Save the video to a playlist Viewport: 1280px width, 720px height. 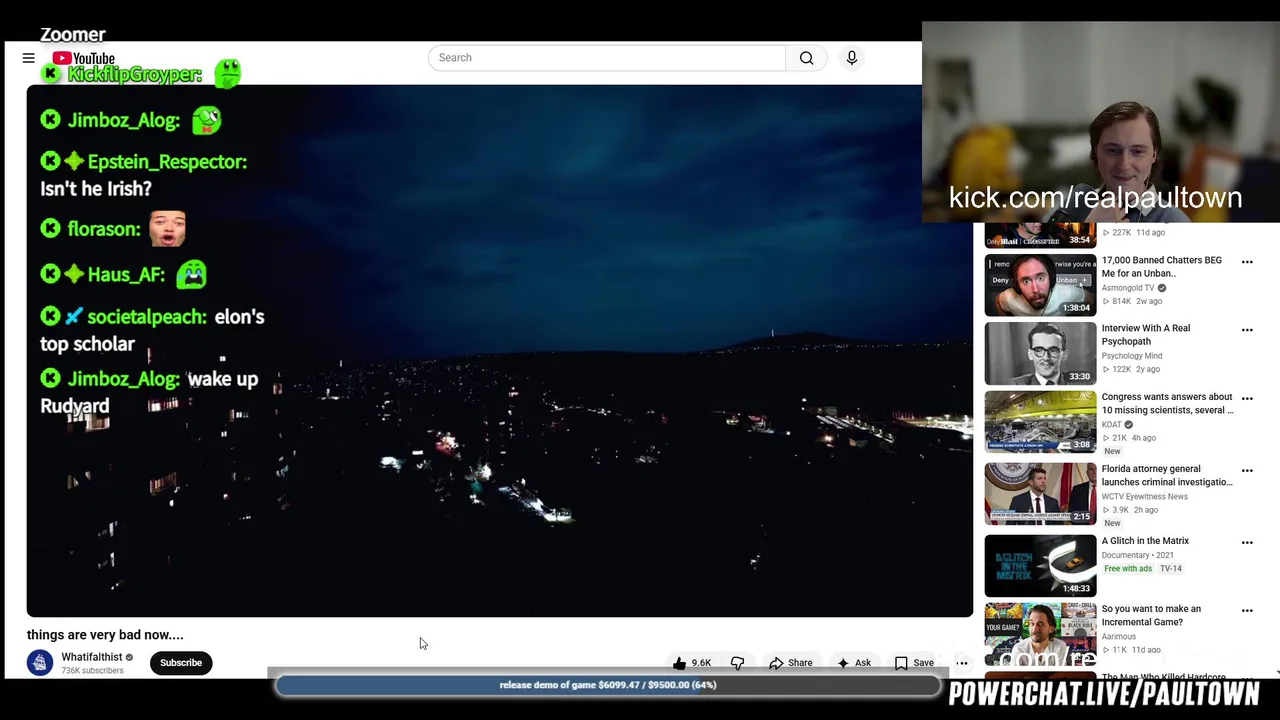point(914,663)
